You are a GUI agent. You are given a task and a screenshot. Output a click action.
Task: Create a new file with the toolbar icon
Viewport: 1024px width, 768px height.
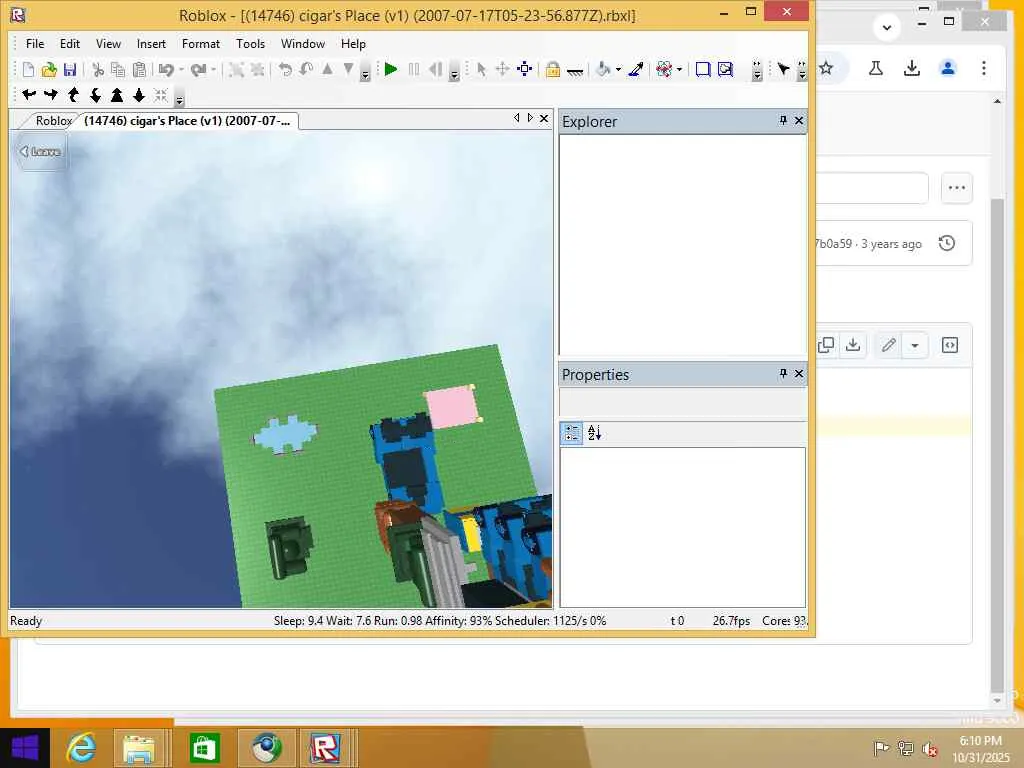click(x=28, y=69)
